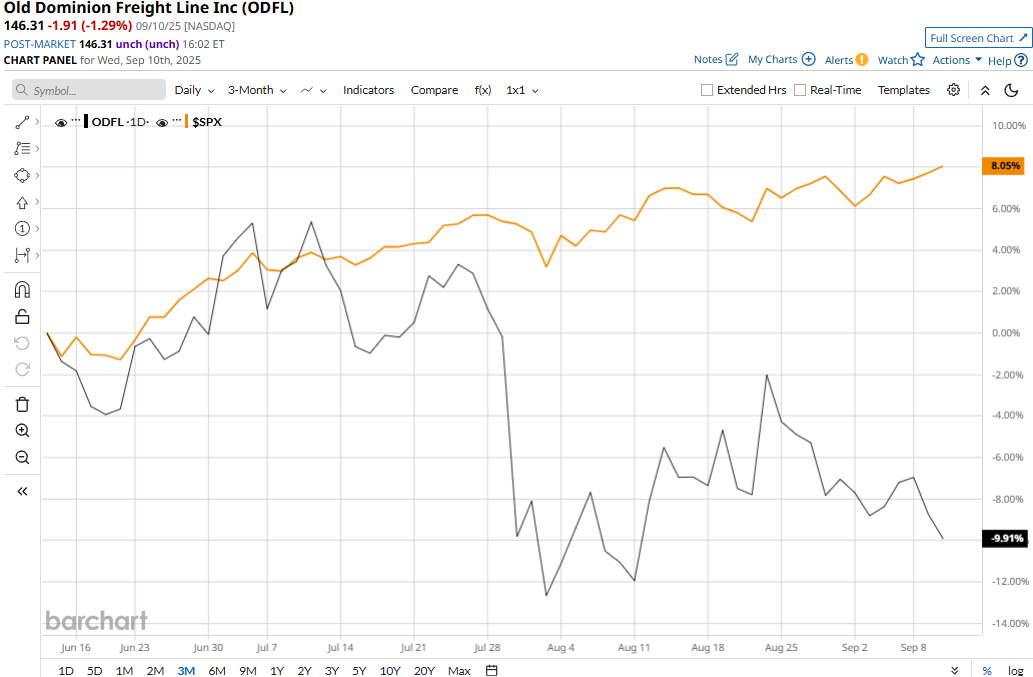Select the 5D time range
This screenshot has height=677, width=1033.
pyautogui.click(x=95, y=670)
